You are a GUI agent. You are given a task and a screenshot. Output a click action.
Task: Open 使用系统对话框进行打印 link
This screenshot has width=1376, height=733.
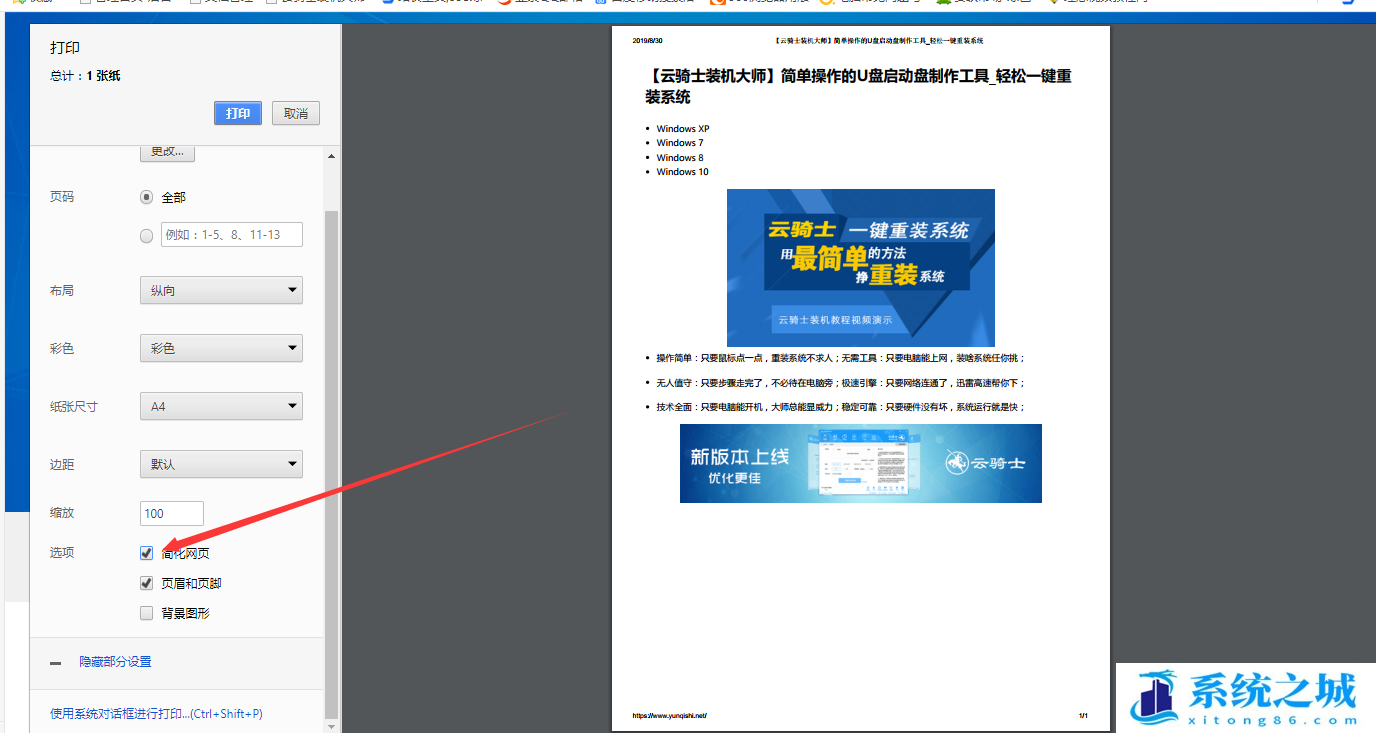(156, 714)
